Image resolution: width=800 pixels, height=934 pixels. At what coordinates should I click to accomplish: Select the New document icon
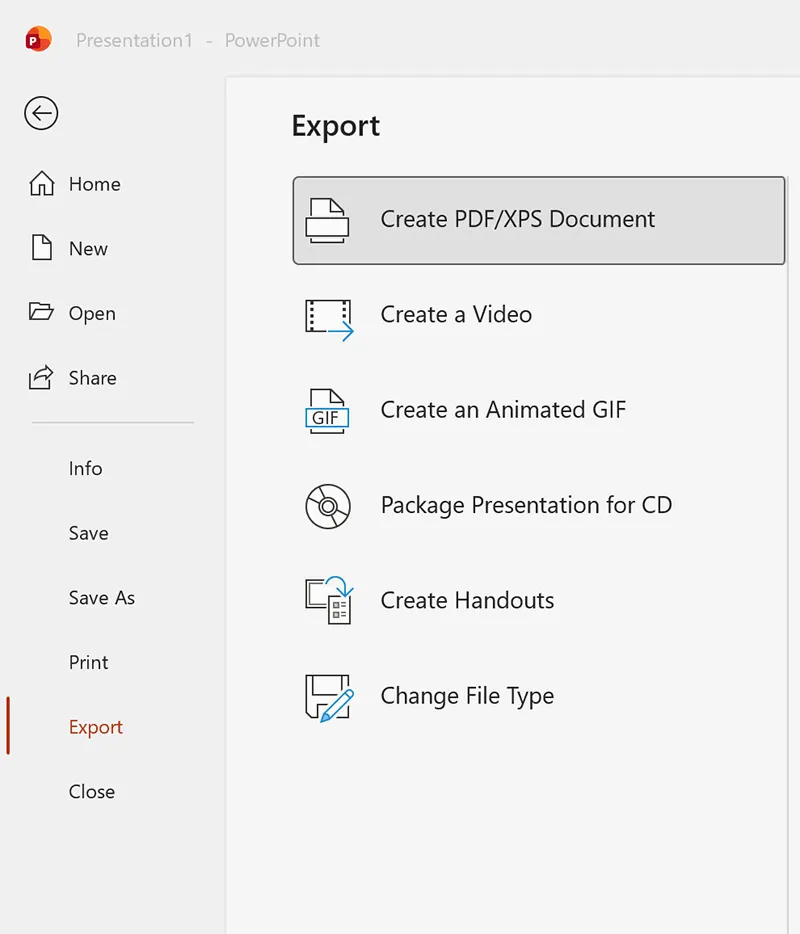click(42, 248)
